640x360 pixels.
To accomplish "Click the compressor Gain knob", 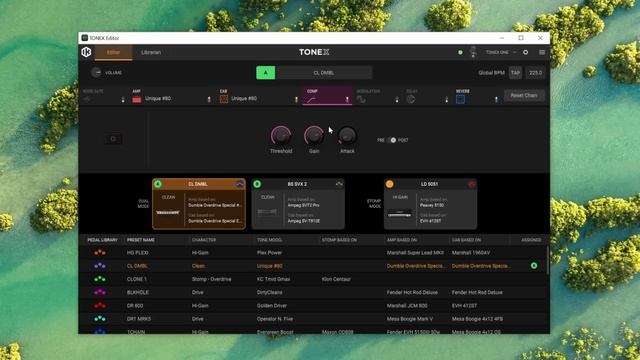I will point(314,136).
